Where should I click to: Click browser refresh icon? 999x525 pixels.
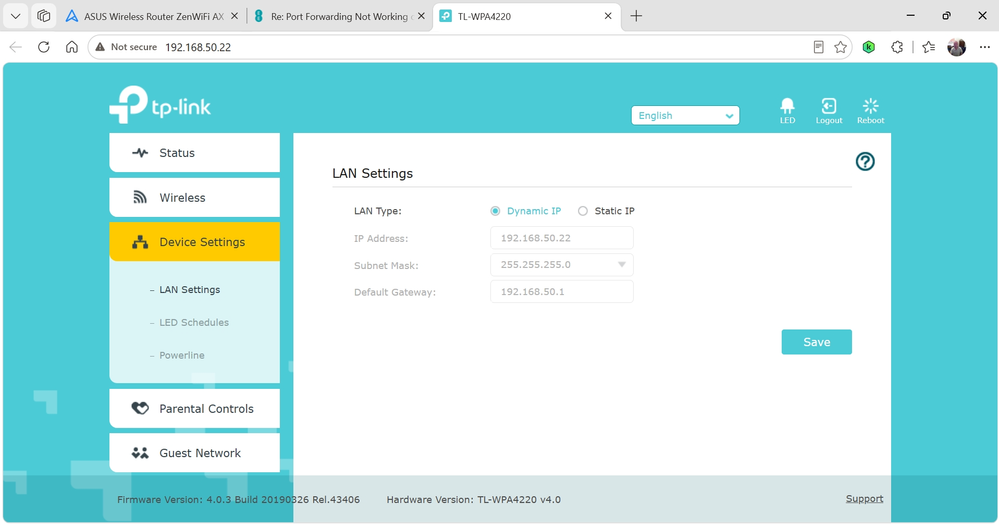coord(43,47)
